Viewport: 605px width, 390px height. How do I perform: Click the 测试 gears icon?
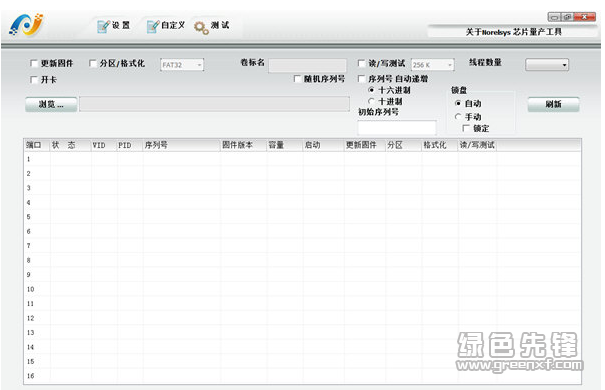click(201, 27)
